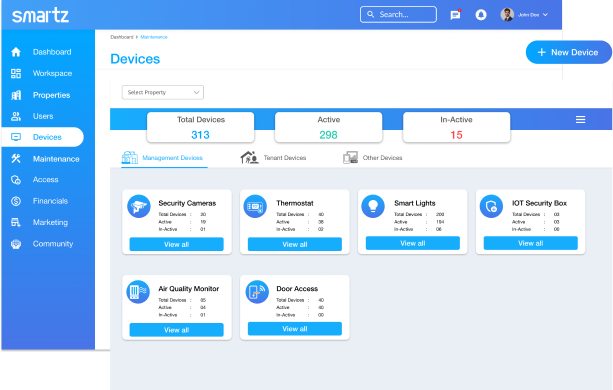Select Devices in the sidebar
This screenshot has width=613, height=390.
tap(43, 137)
